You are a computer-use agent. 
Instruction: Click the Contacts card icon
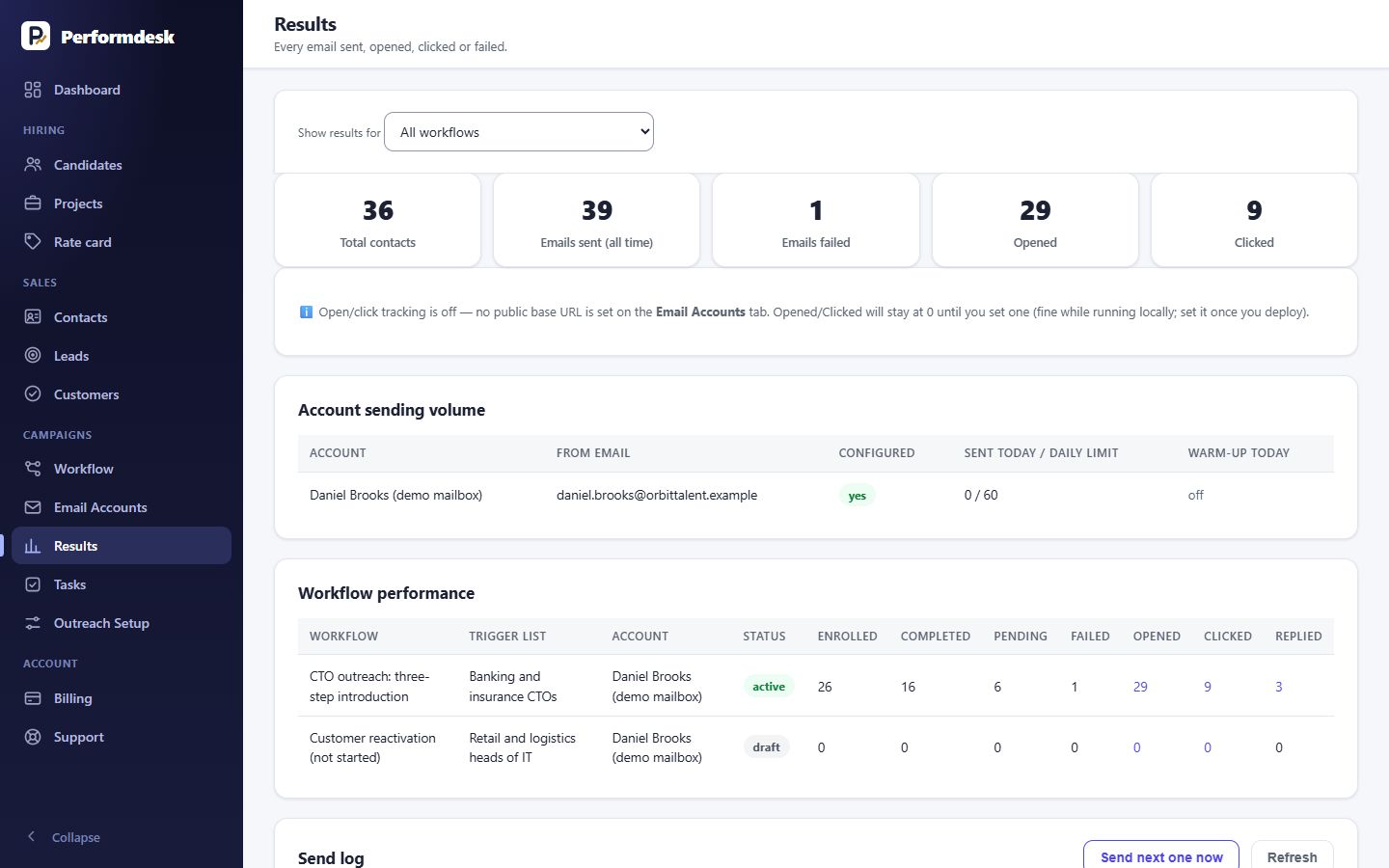(33, 317)
